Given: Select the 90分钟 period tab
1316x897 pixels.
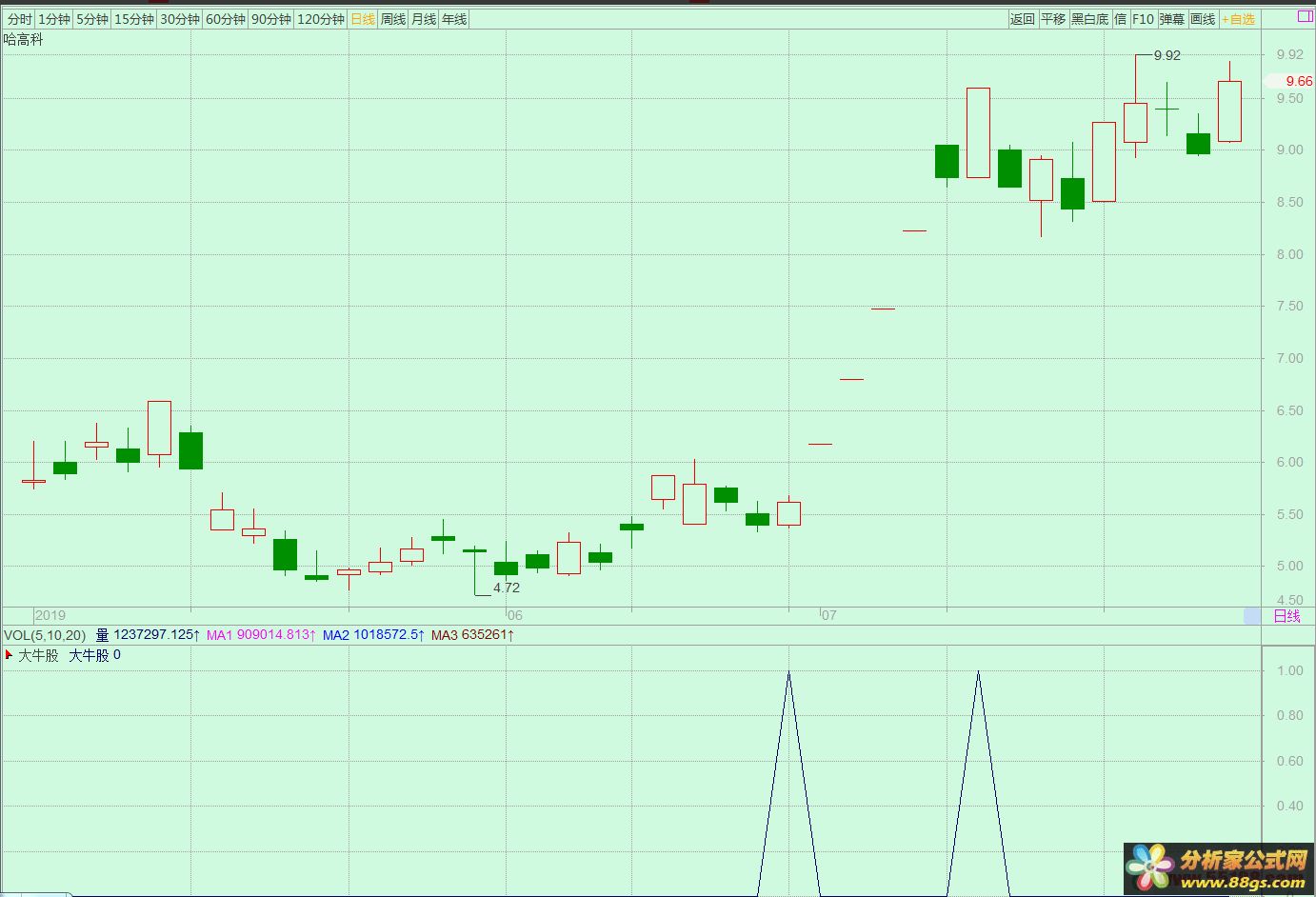Looking at the screenshot, I should (271, 19).
